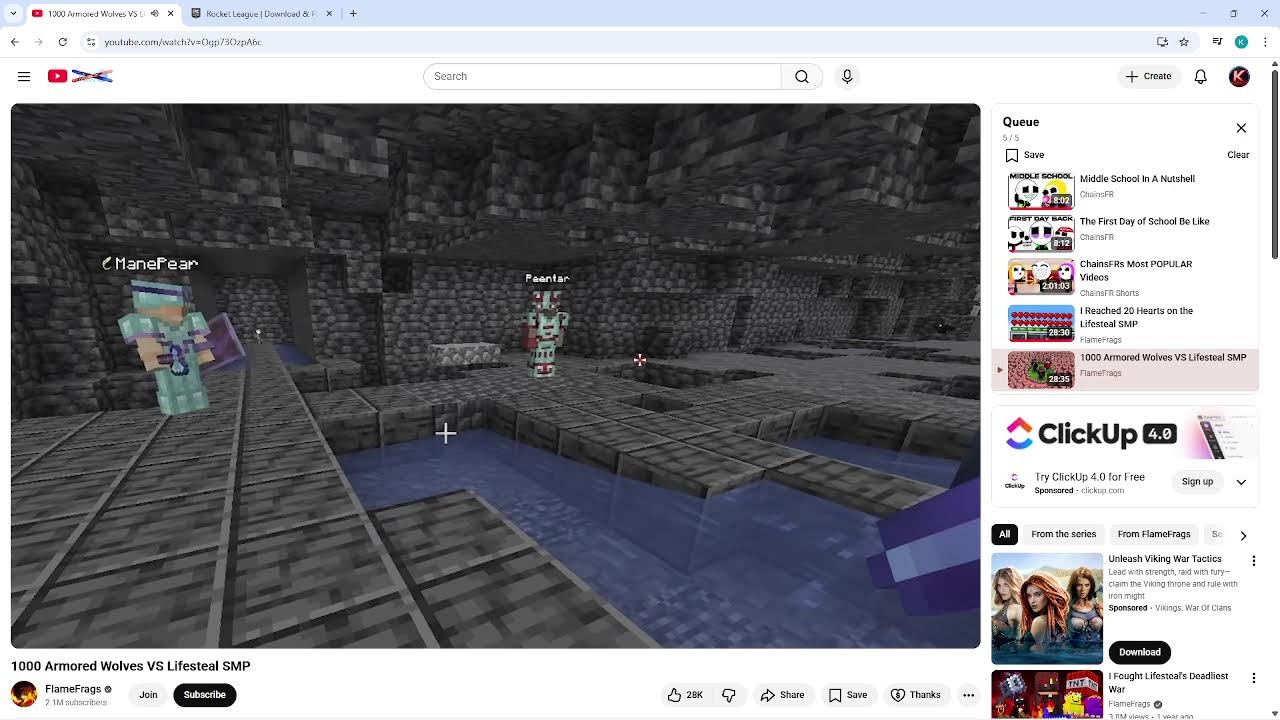Like the video with 28K likes

click(685, 695)
